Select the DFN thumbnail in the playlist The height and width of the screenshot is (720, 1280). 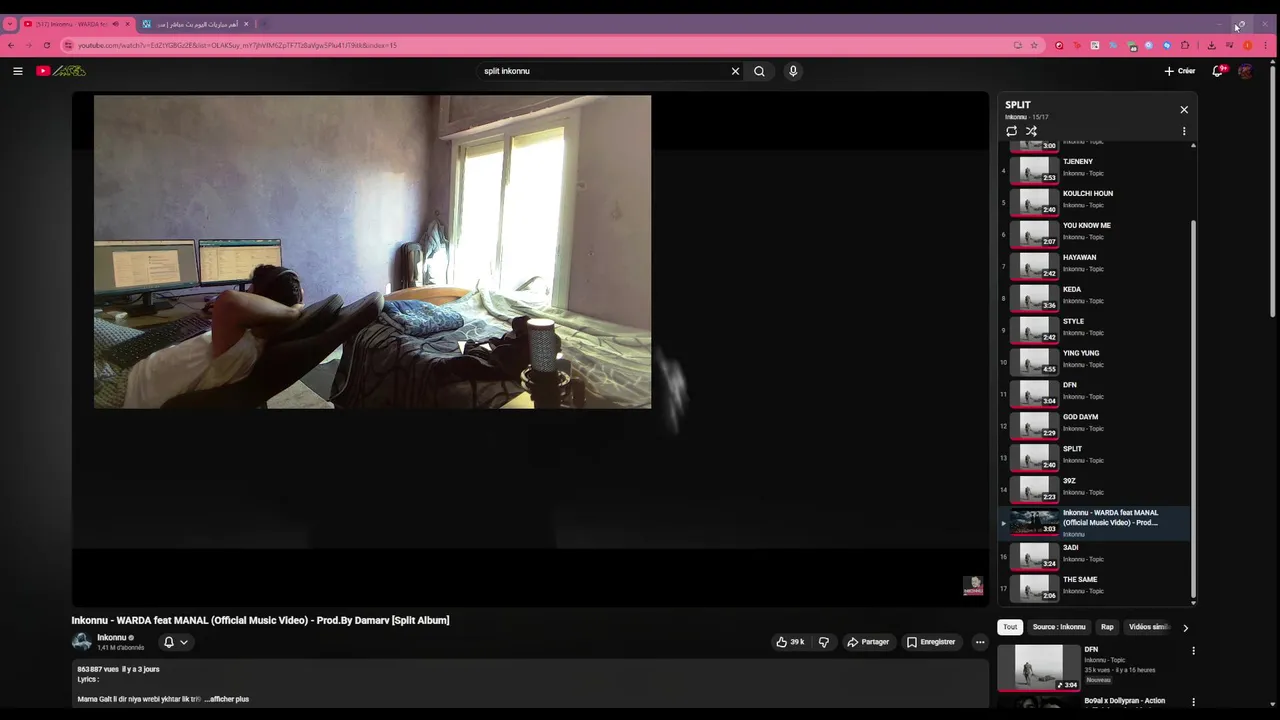click(1034, 393)
